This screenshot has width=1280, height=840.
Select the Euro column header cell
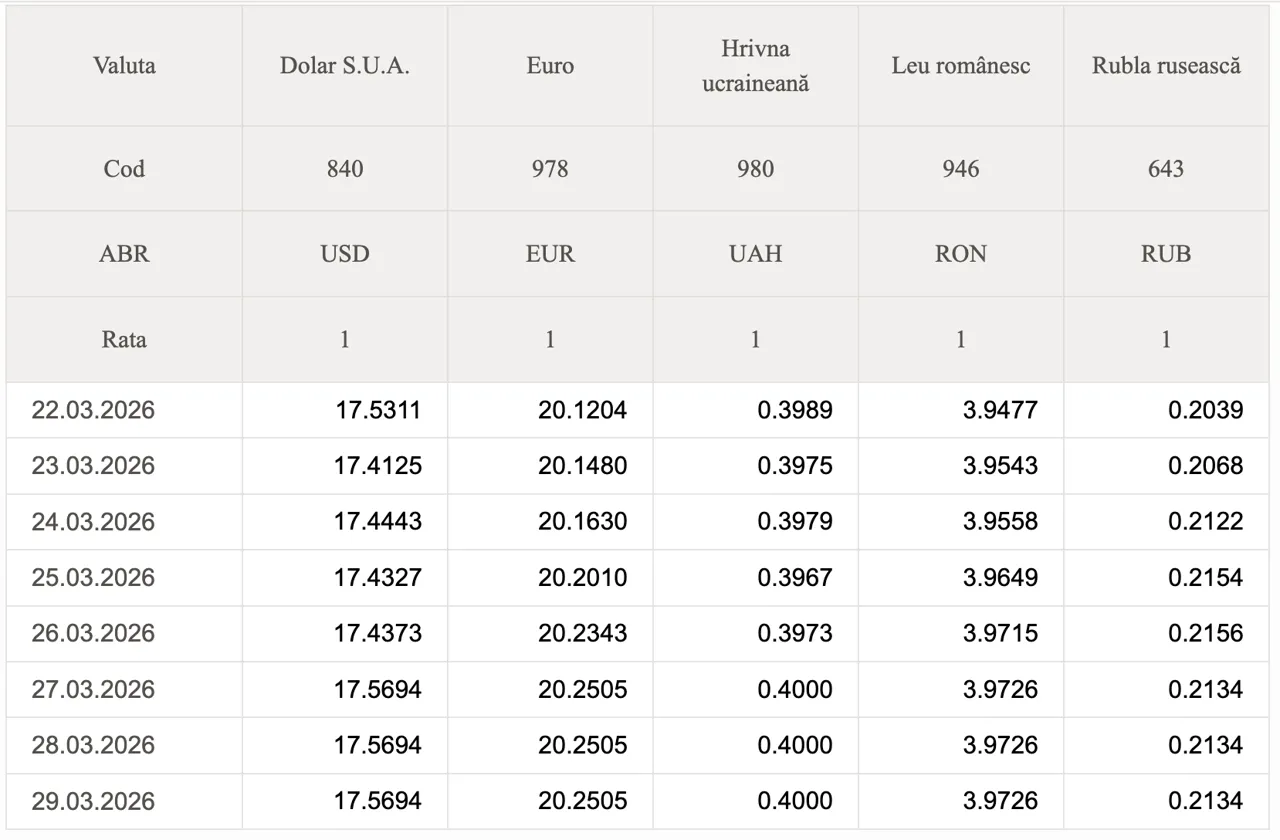coord(550,66)
